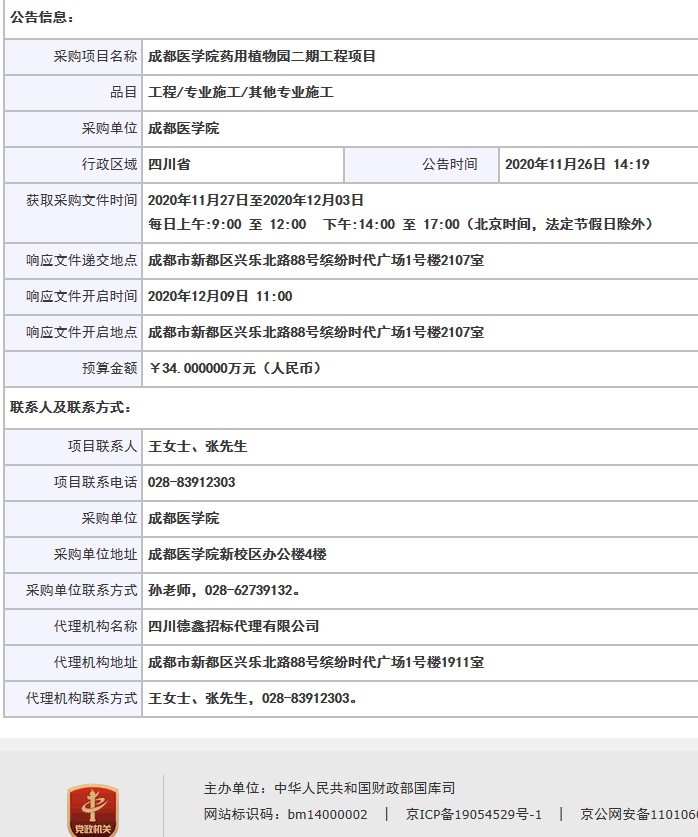The height and width of the screenshot is (837, 698).
Task: Click the opening time 2020年12月09日 11:00
Action: coord(220,296)
